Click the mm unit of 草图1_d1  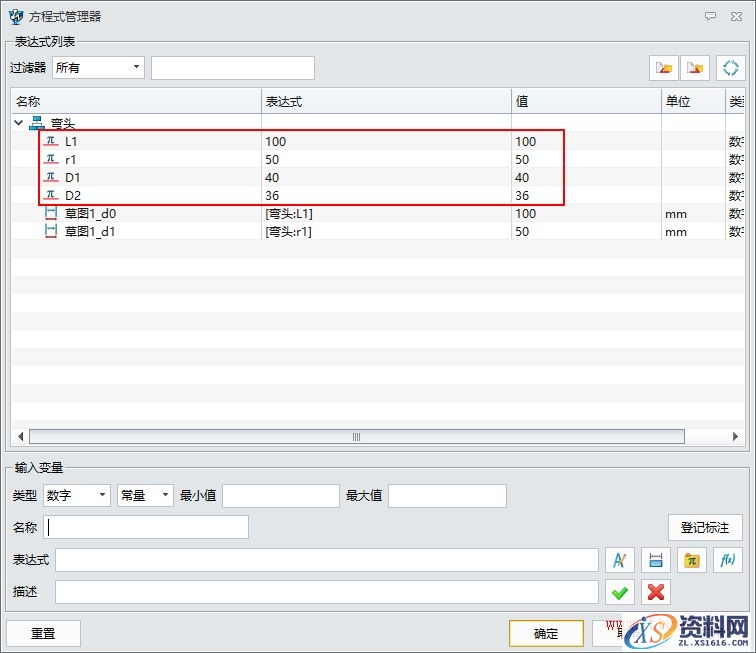676,232
